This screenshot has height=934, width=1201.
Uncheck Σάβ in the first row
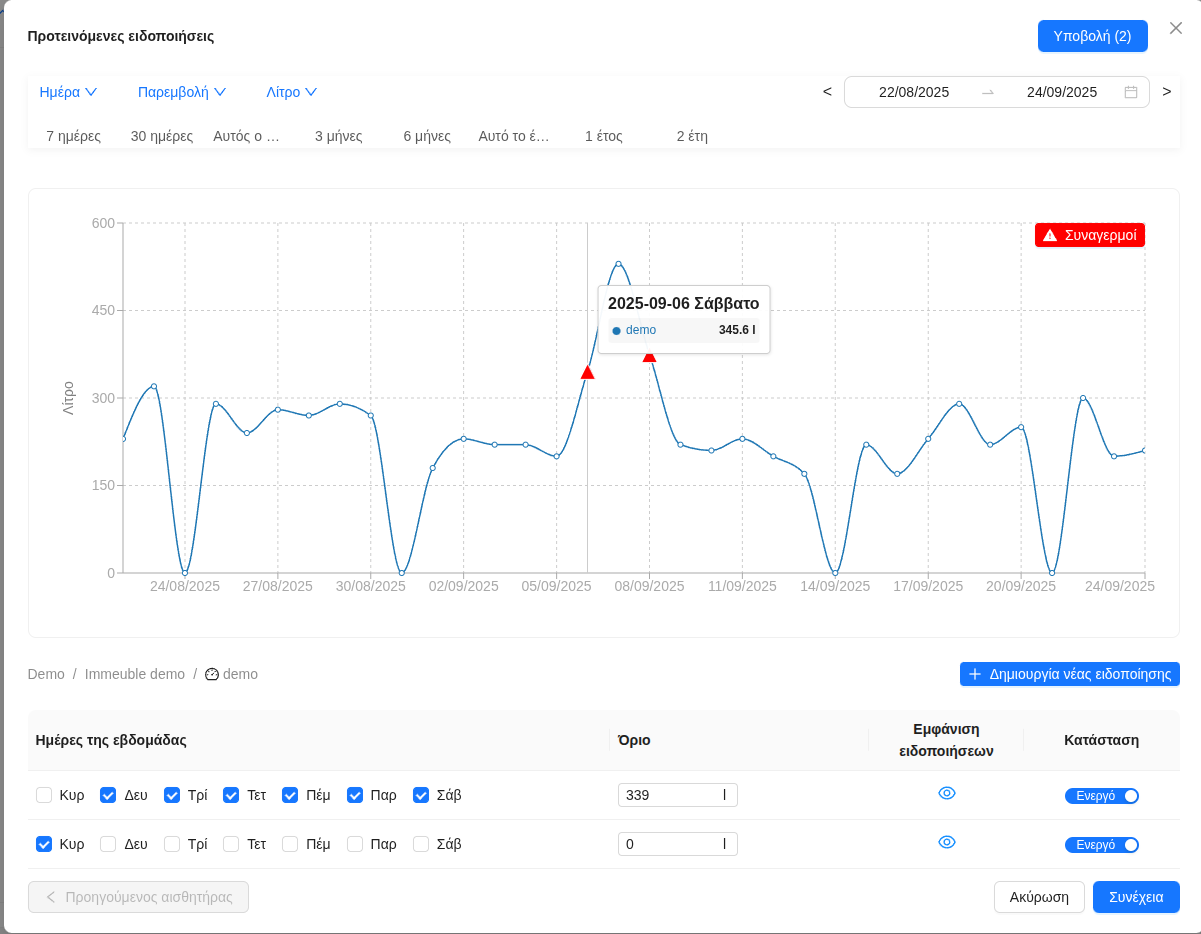pyautogui.click(x=421, y=795)
